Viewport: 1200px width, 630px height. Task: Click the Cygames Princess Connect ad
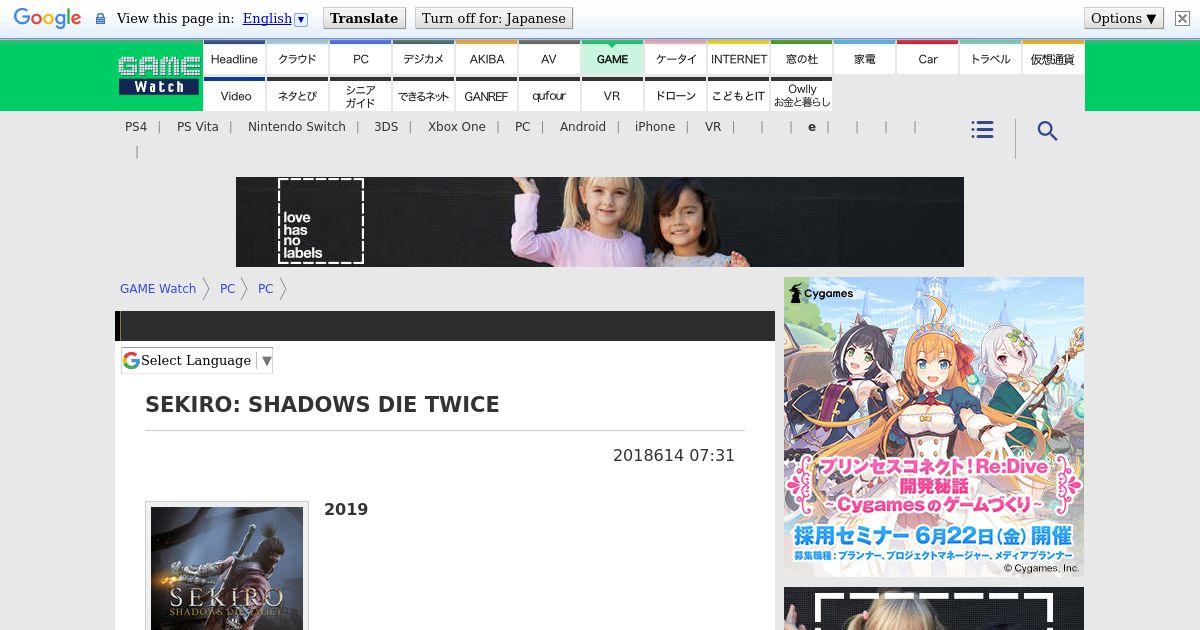[934, 427]
